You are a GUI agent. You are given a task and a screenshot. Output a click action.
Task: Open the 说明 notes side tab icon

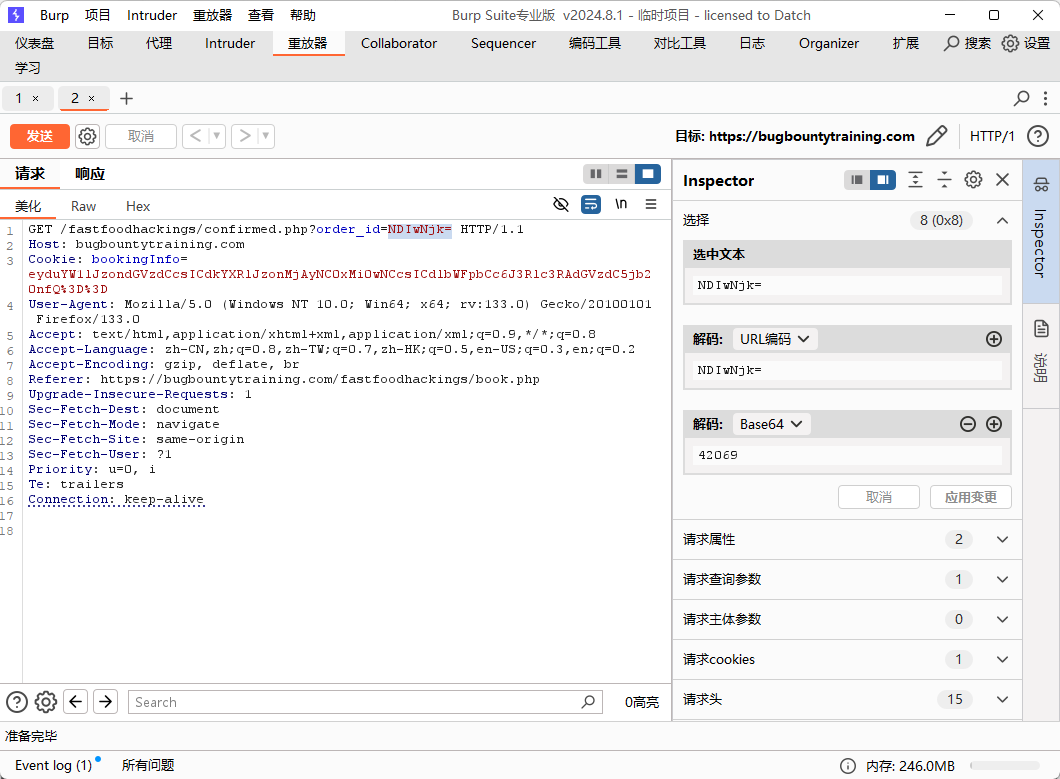[1041, 329]
